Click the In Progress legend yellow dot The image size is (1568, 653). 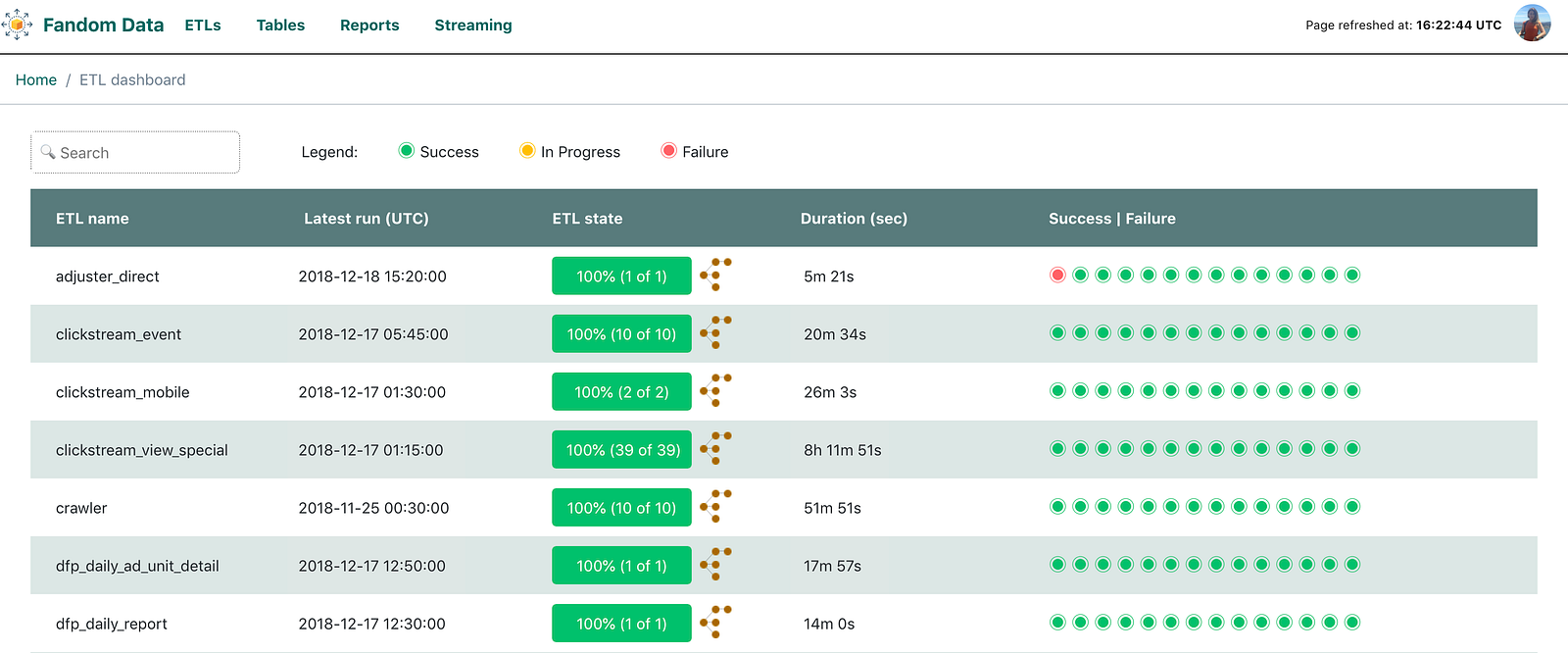527,151
